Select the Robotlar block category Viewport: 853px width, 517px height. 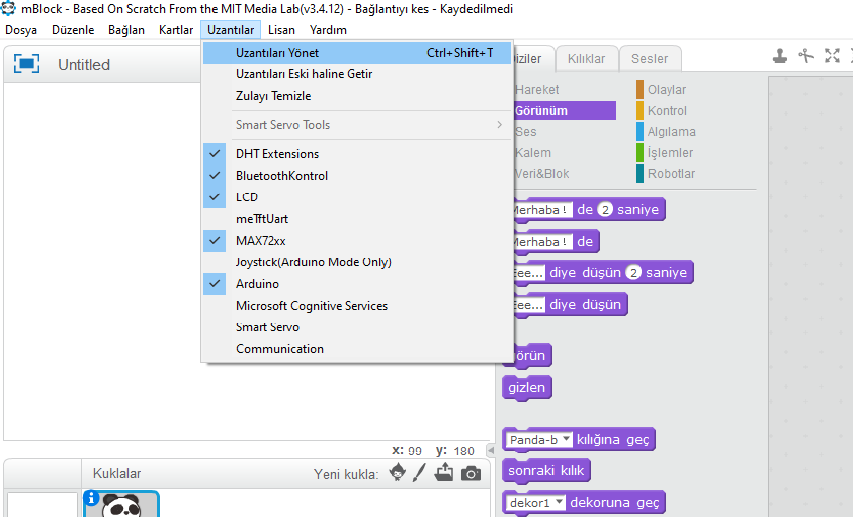tap(671, 174)
